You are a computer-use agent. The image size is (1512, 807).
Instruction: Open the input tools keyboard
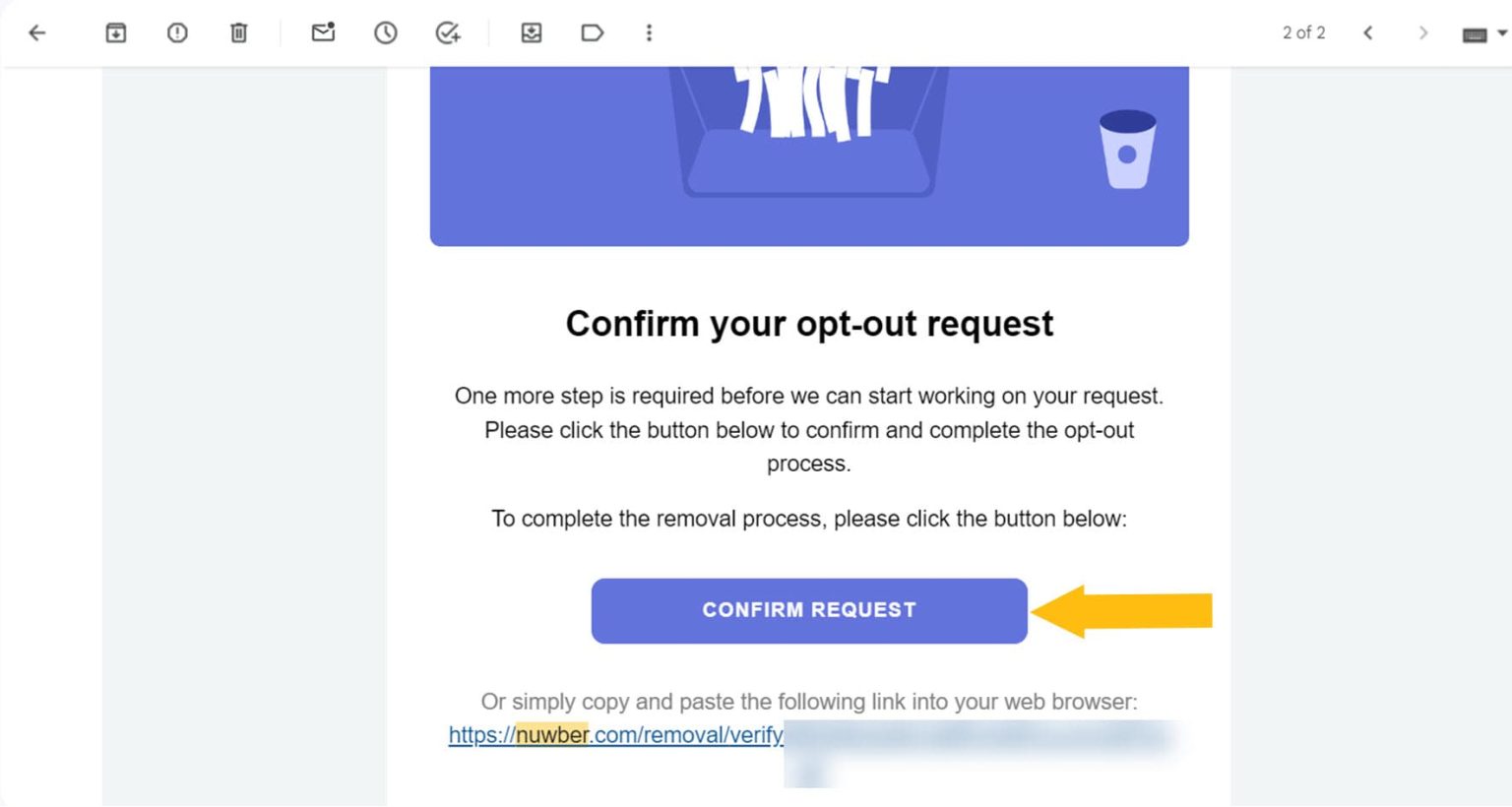tap(1474, 32)
